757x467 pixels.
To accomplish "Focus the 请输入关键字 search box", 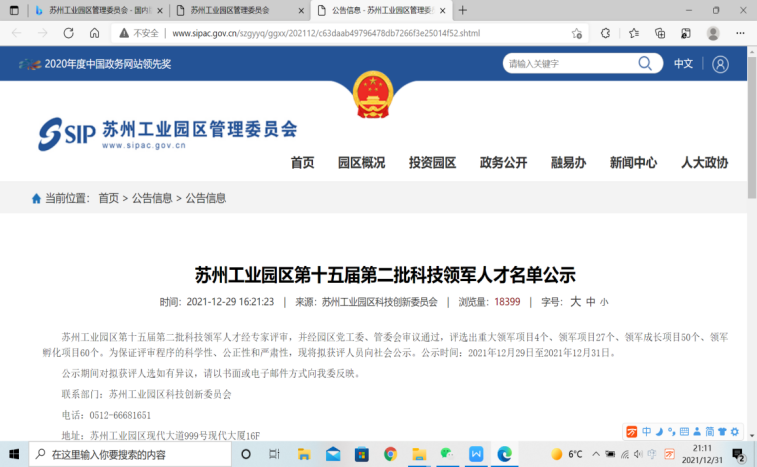I will point(572,64).
